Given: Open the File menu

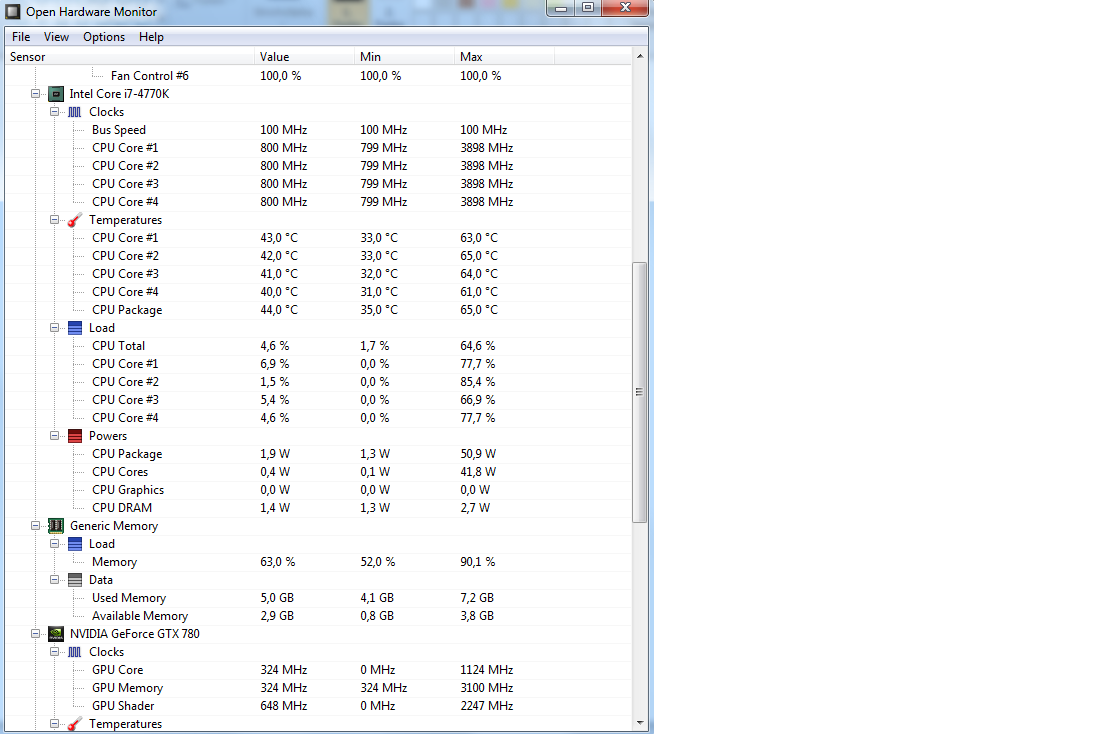Looking at the screenshot, I should [x=21, y=37].
